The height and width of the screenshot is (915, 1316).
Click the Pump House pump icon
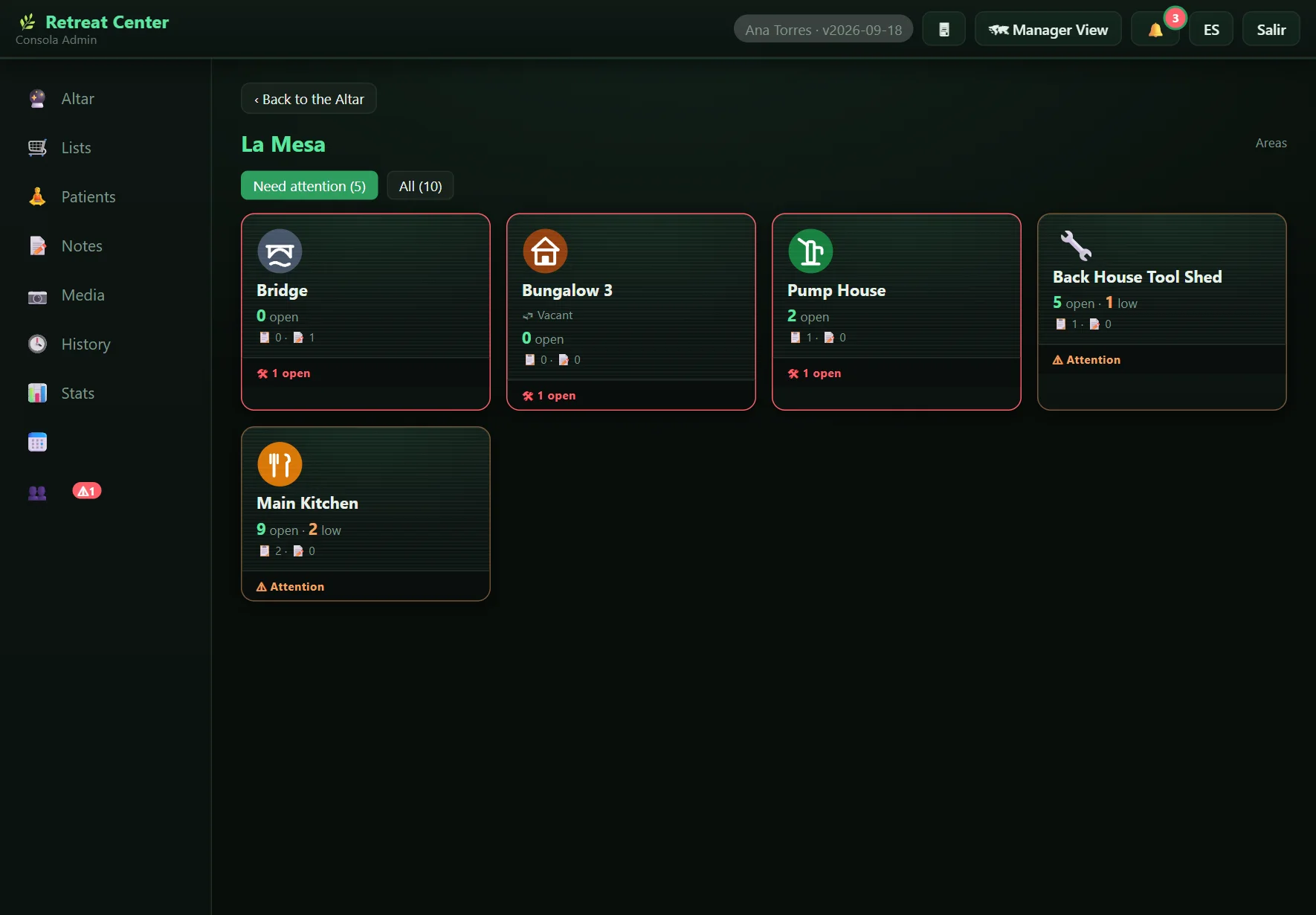[x=810, y=251]
